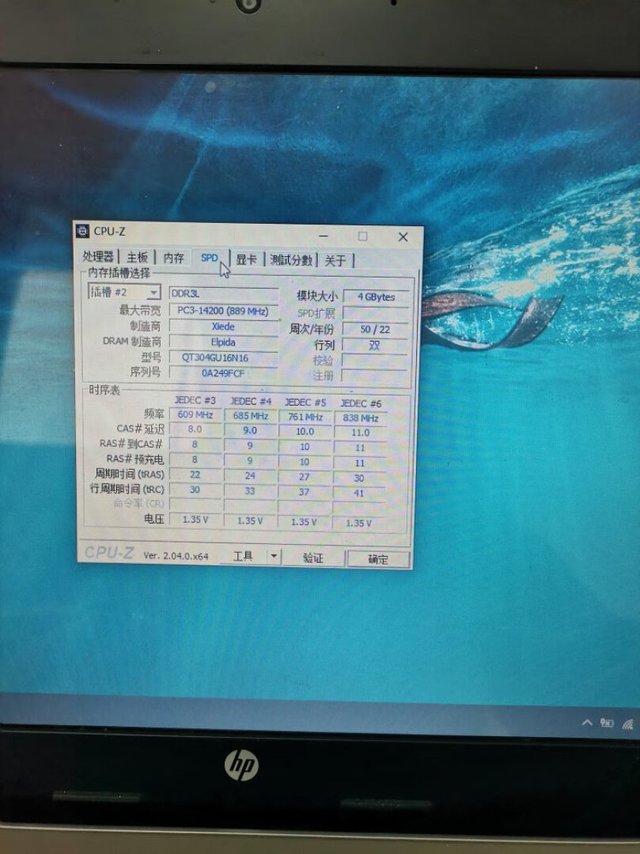This screenshot has width=640, height=854.
Task: Select the PC3-14200 (889 MHz) value
Action: [x=223, y=311]
